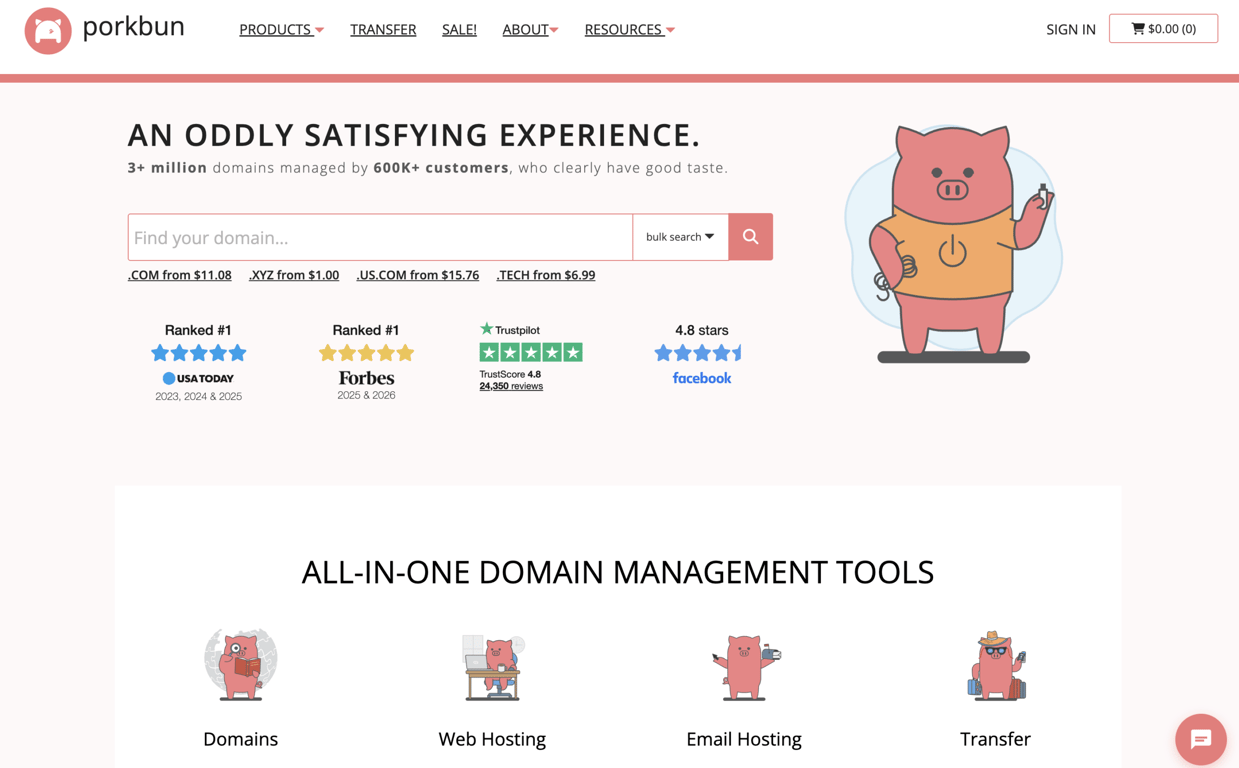Select the .COM from $11.08 link
1239x768 pixels.
[x=180, y=275]
